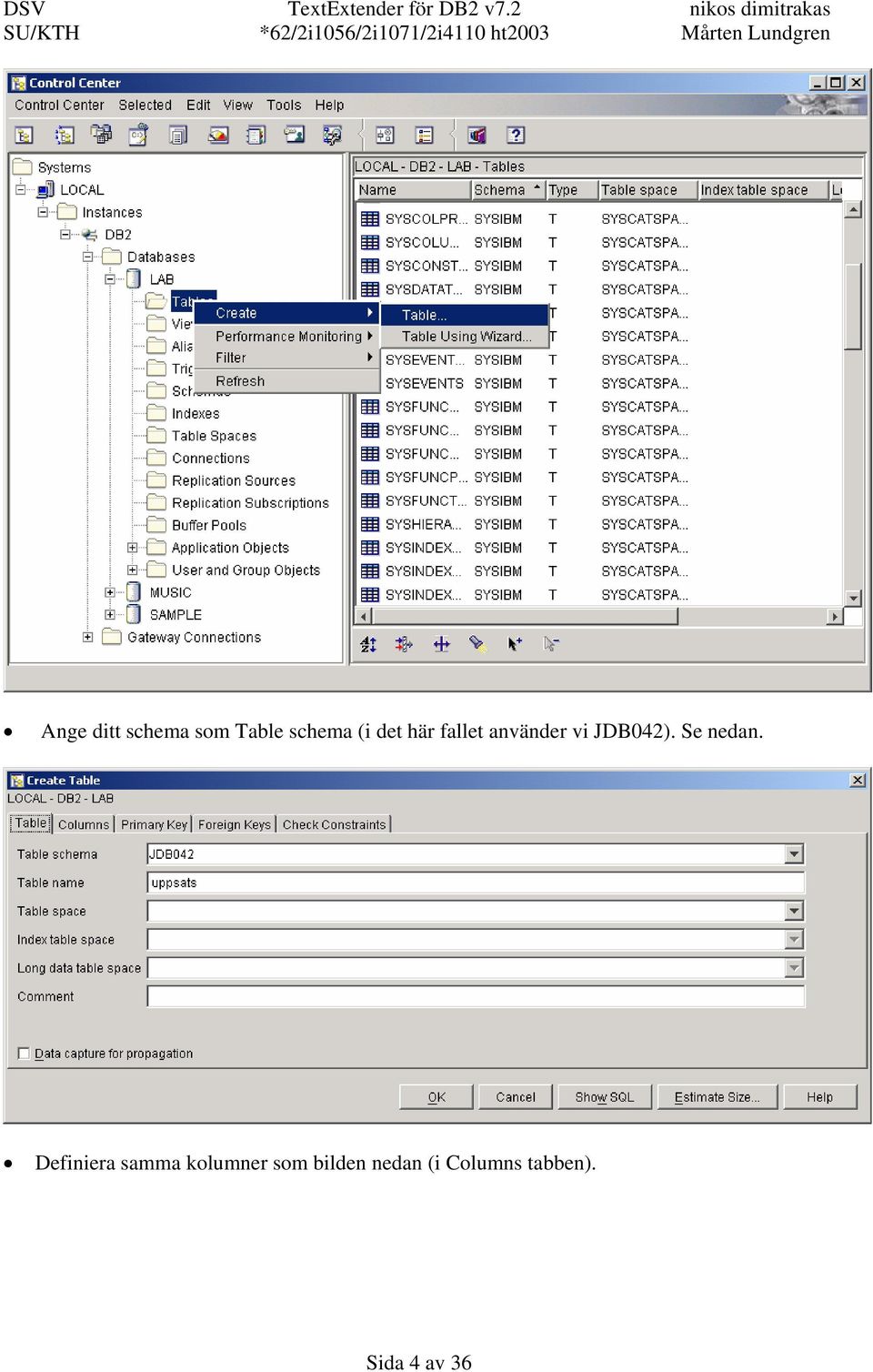Viewport: 873px width, 1372px height.
Task: Click the folder icon beside Table Spaces
Action: 157,436
